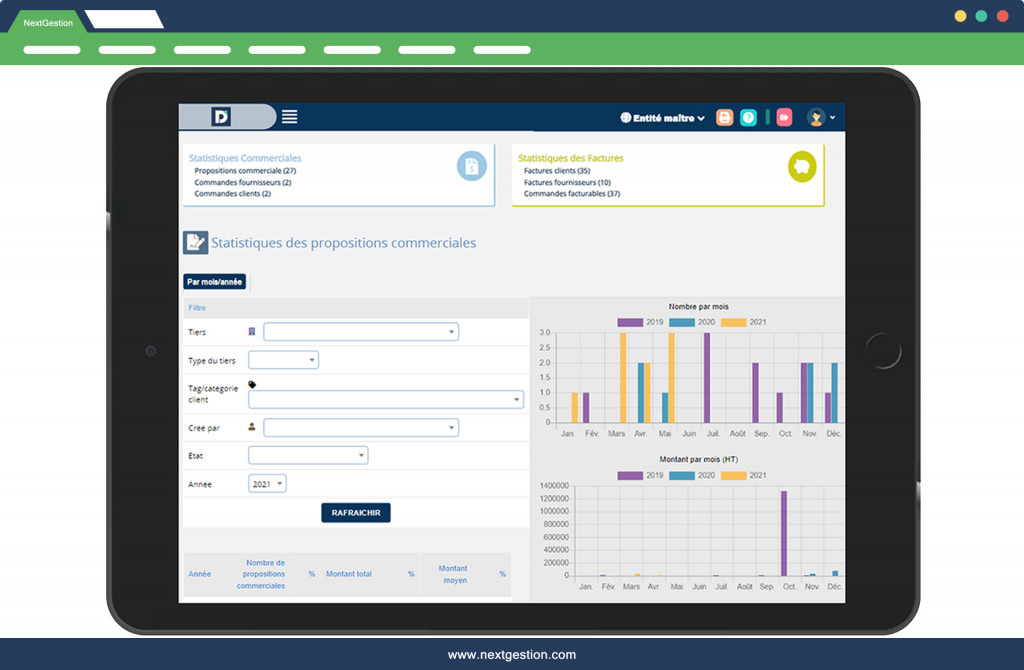This screenshot has width=1024, height=670.
Task: Click the globe icon beside Entité maître
Action: tap(626, 118)
